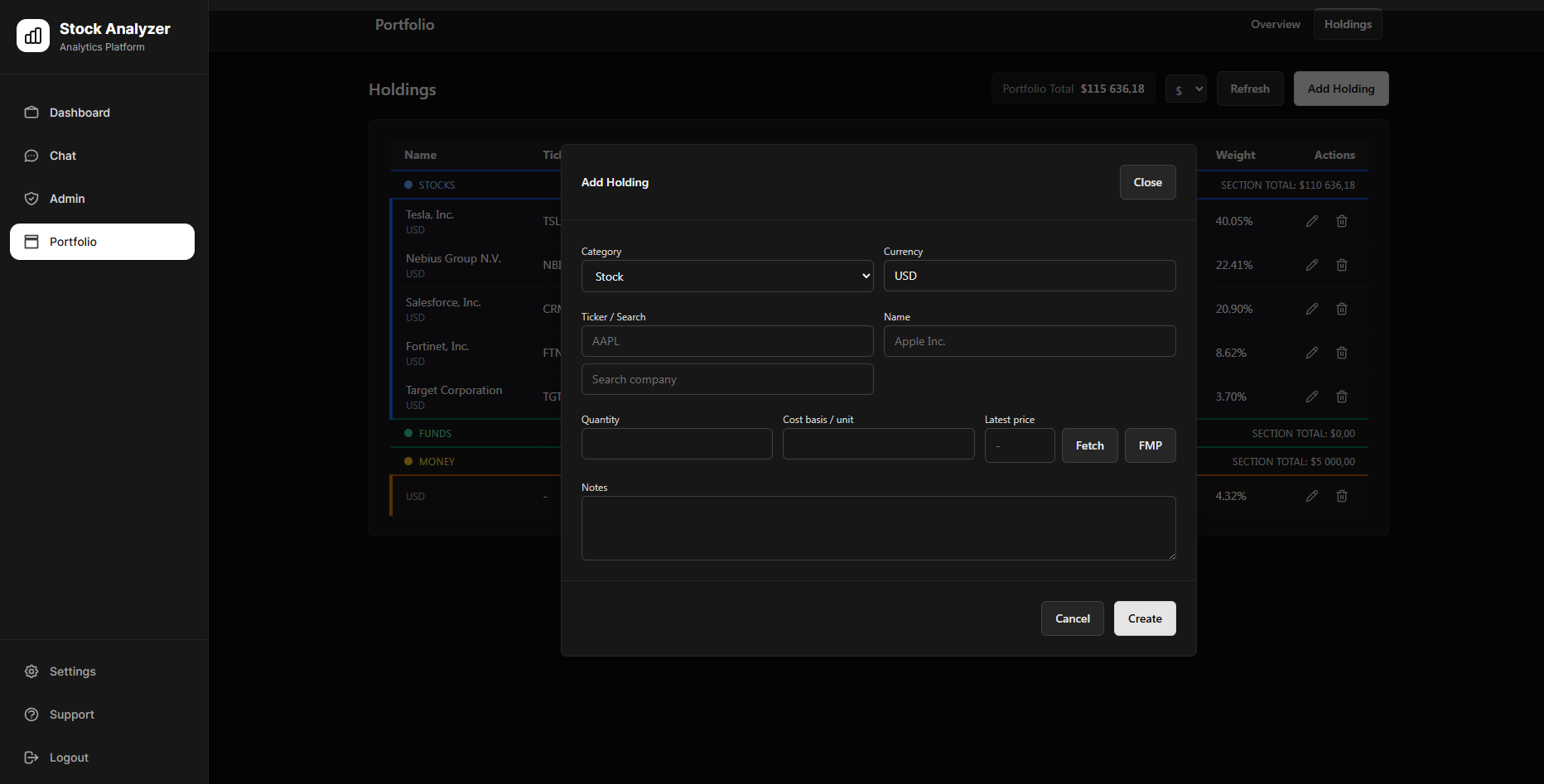Switch to the Overview tab
Viewport: 1544px width, 784px height.
[x=1275, y=24]
